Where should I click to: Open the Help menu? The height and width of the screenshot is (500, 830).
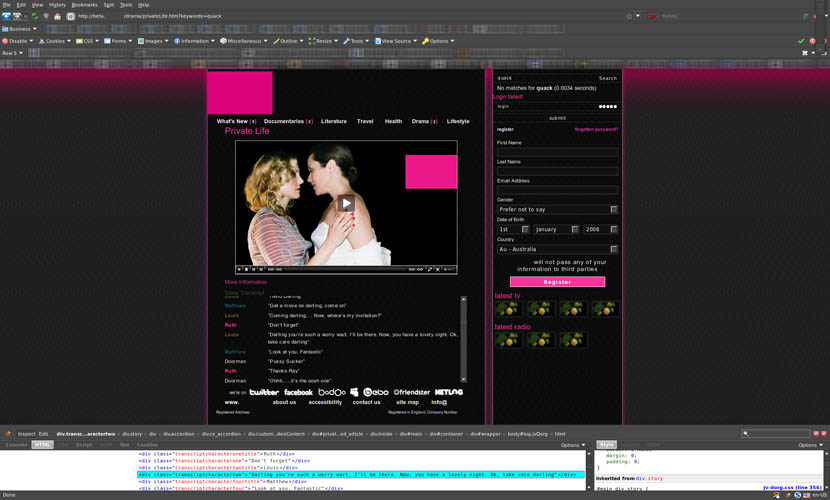(143, 5)
